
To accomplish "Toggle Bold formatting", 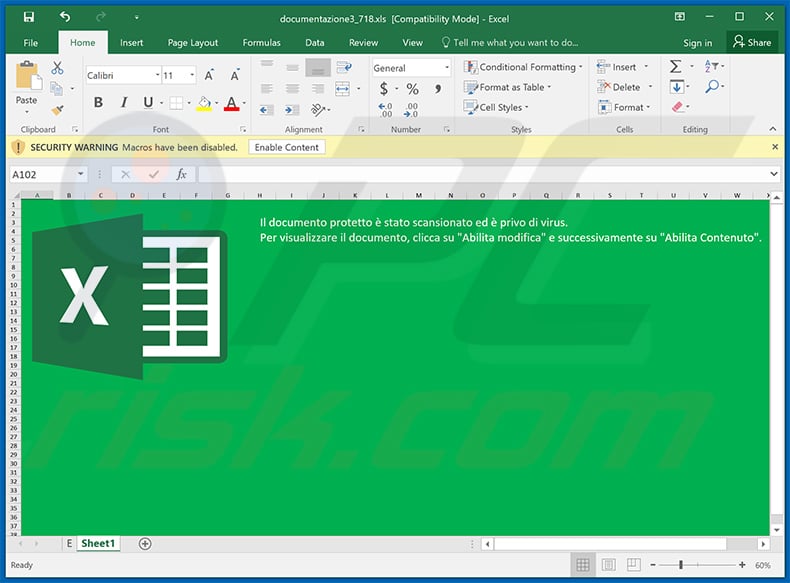I will [98, 103].
